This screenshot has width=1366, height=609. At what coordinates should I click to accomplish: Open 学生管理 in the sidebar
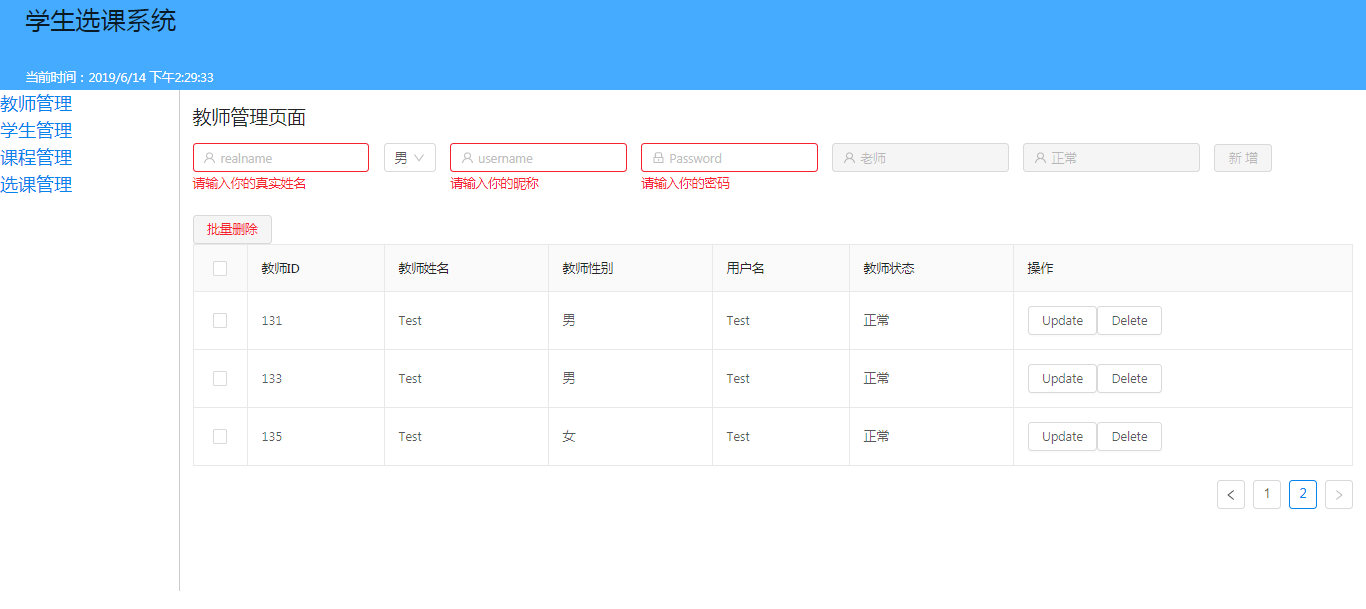[x=36, y=130]
